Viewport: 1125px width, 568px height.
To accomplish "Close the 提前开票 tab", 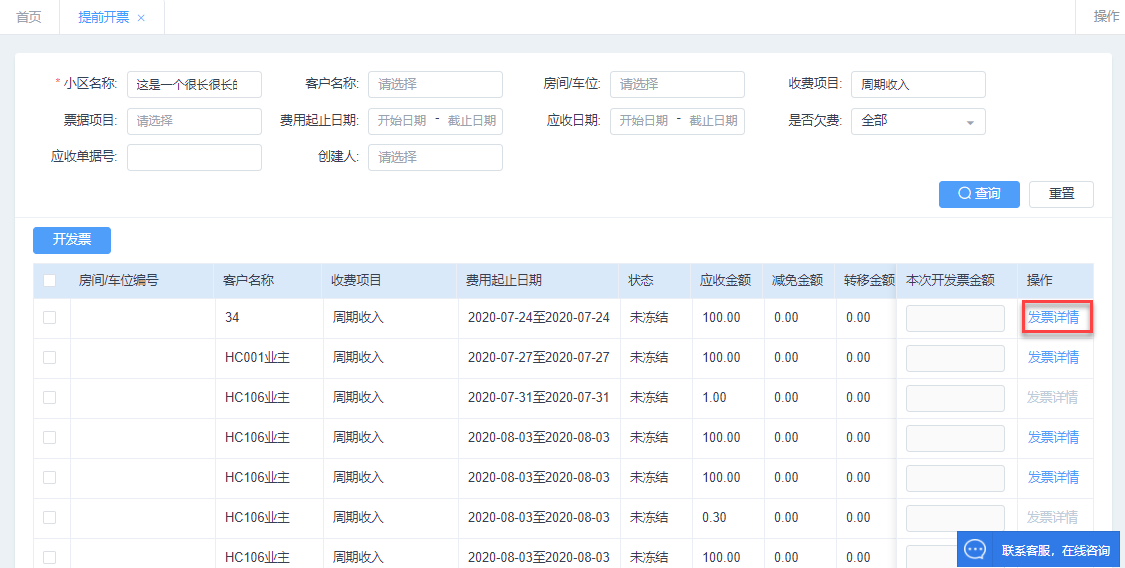I will 141,18.
